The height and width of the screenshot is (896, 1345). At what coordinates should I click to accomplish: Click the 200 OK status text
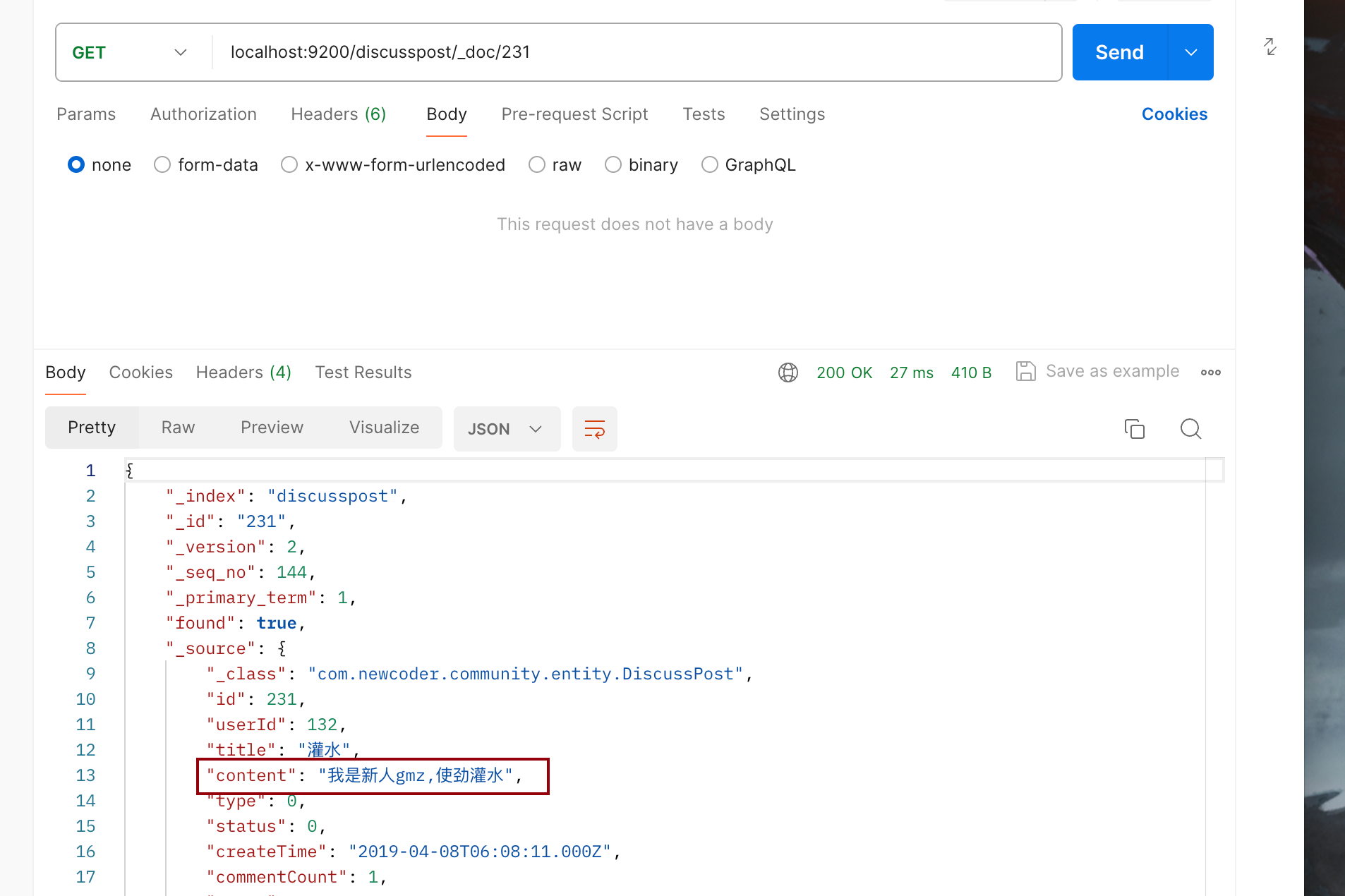coord(845,373)
